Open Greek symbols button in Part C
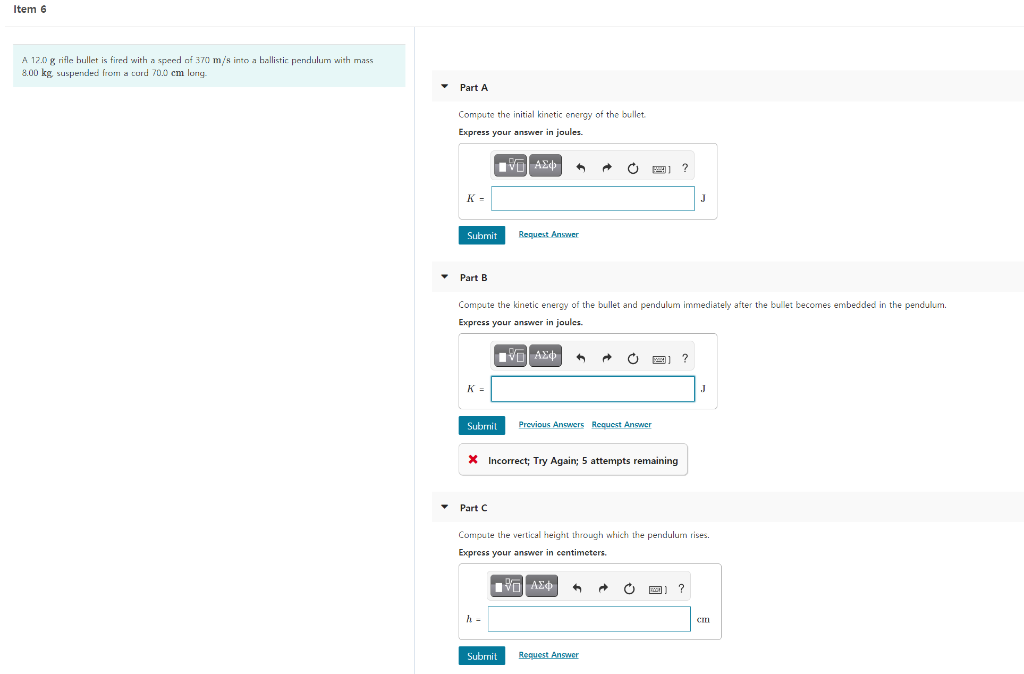Image resolution: width=1024 pixels, height=674 pixels. (x=541, y=586)
